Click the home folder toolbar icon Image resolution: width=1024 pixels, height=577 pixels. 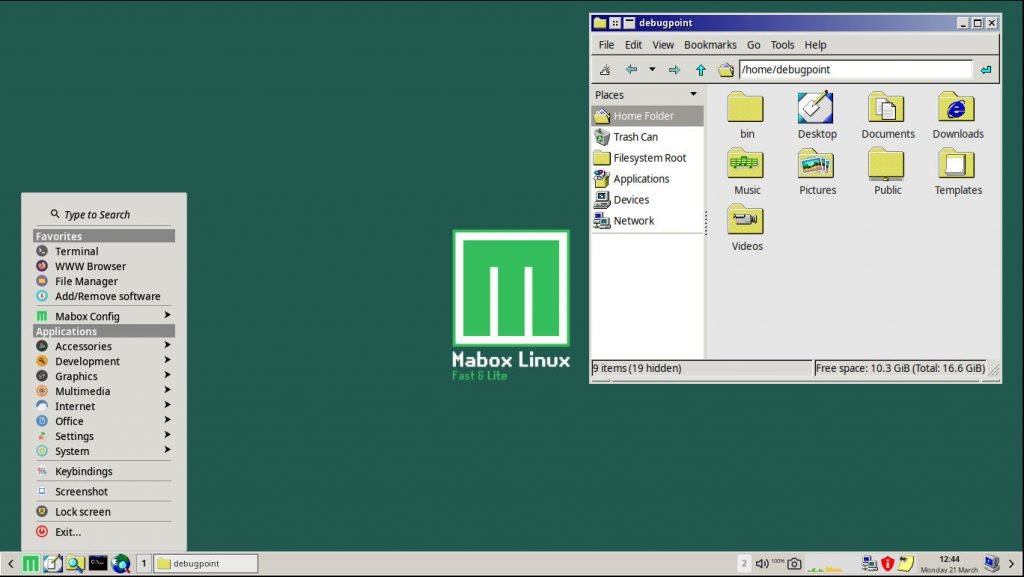[726, 69]
